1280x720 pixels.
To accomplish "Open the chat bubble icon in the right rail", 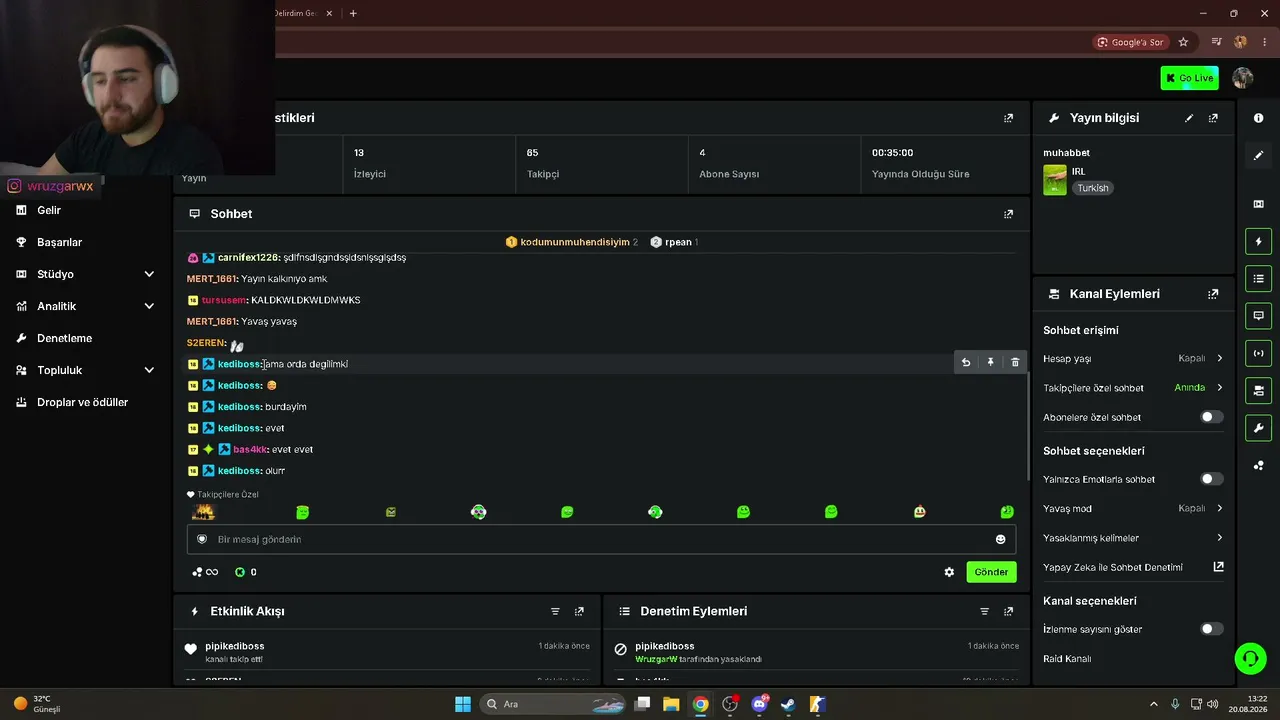I will (x=1258, y=316).
